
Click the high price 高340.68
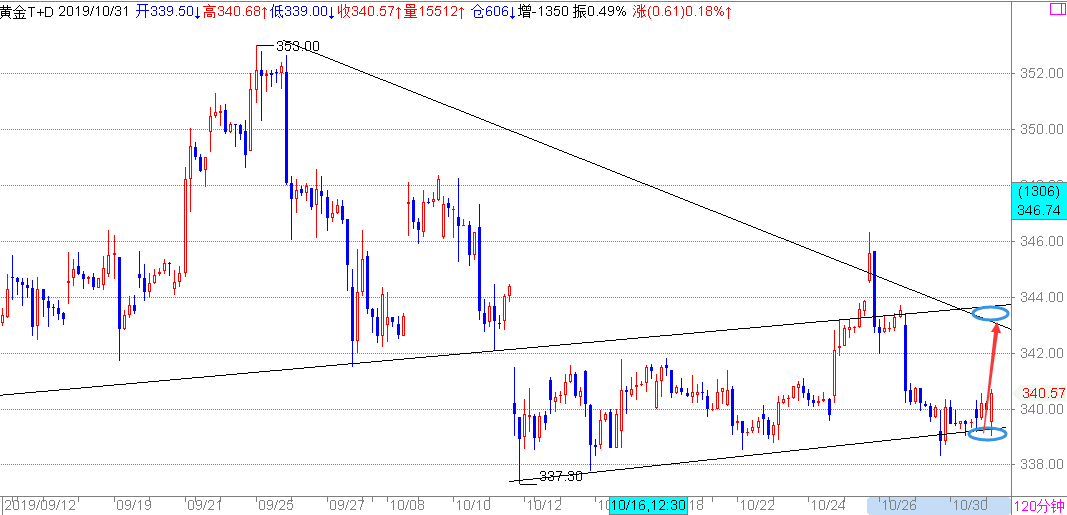point(233,12)
